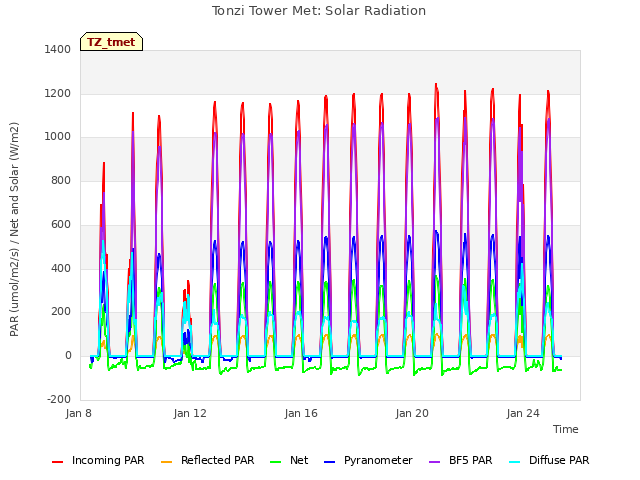Toggle the Pyranometer legend entry

click(368, 460)
